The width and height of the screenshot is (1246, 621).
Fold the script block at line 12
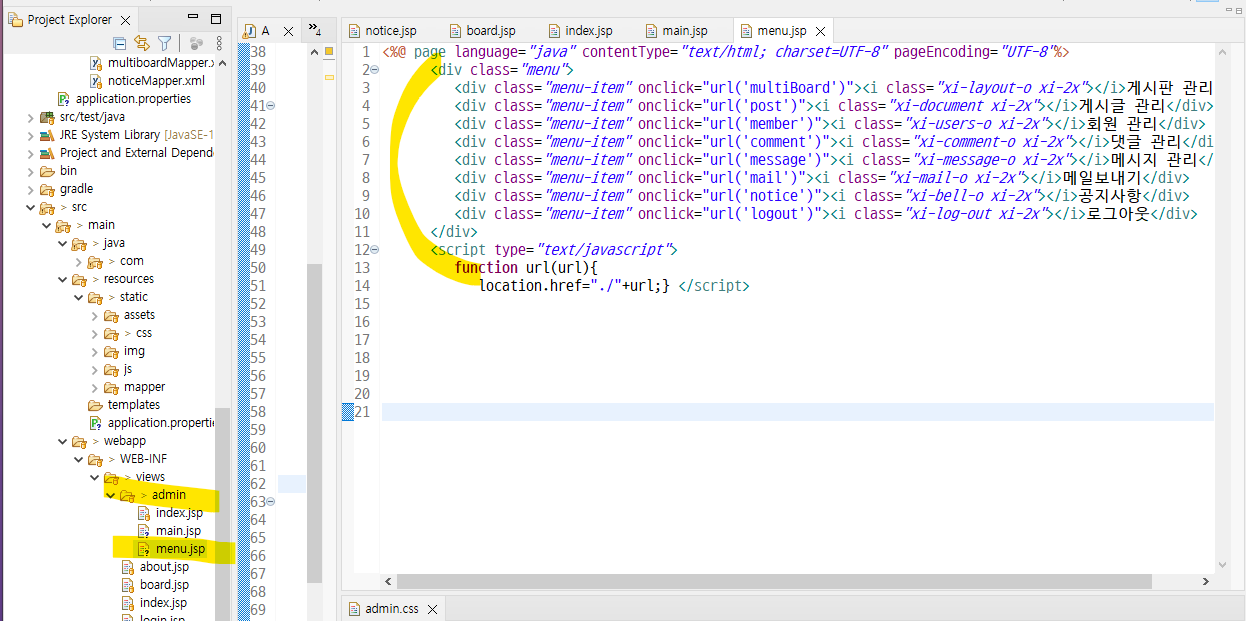374,250
